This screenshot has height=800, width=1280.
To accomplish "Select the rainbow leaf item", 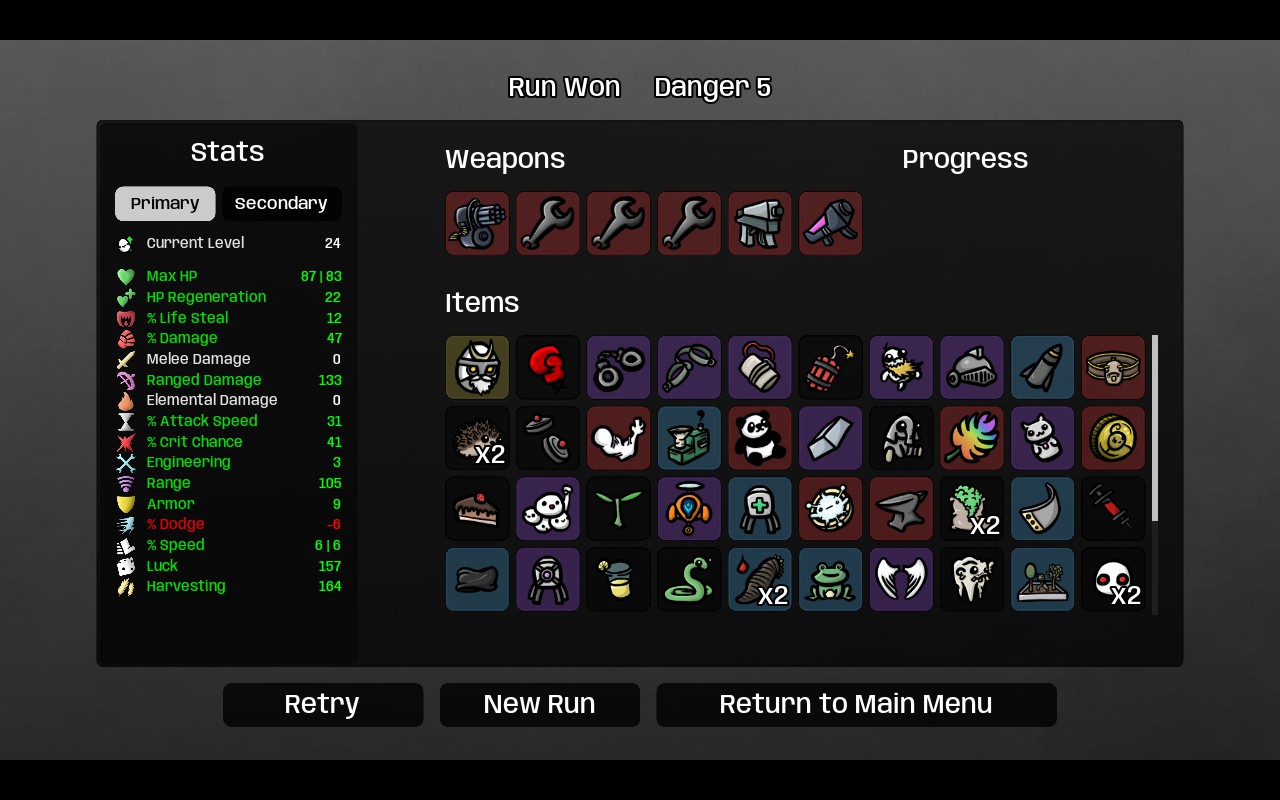I will (972, 438).
